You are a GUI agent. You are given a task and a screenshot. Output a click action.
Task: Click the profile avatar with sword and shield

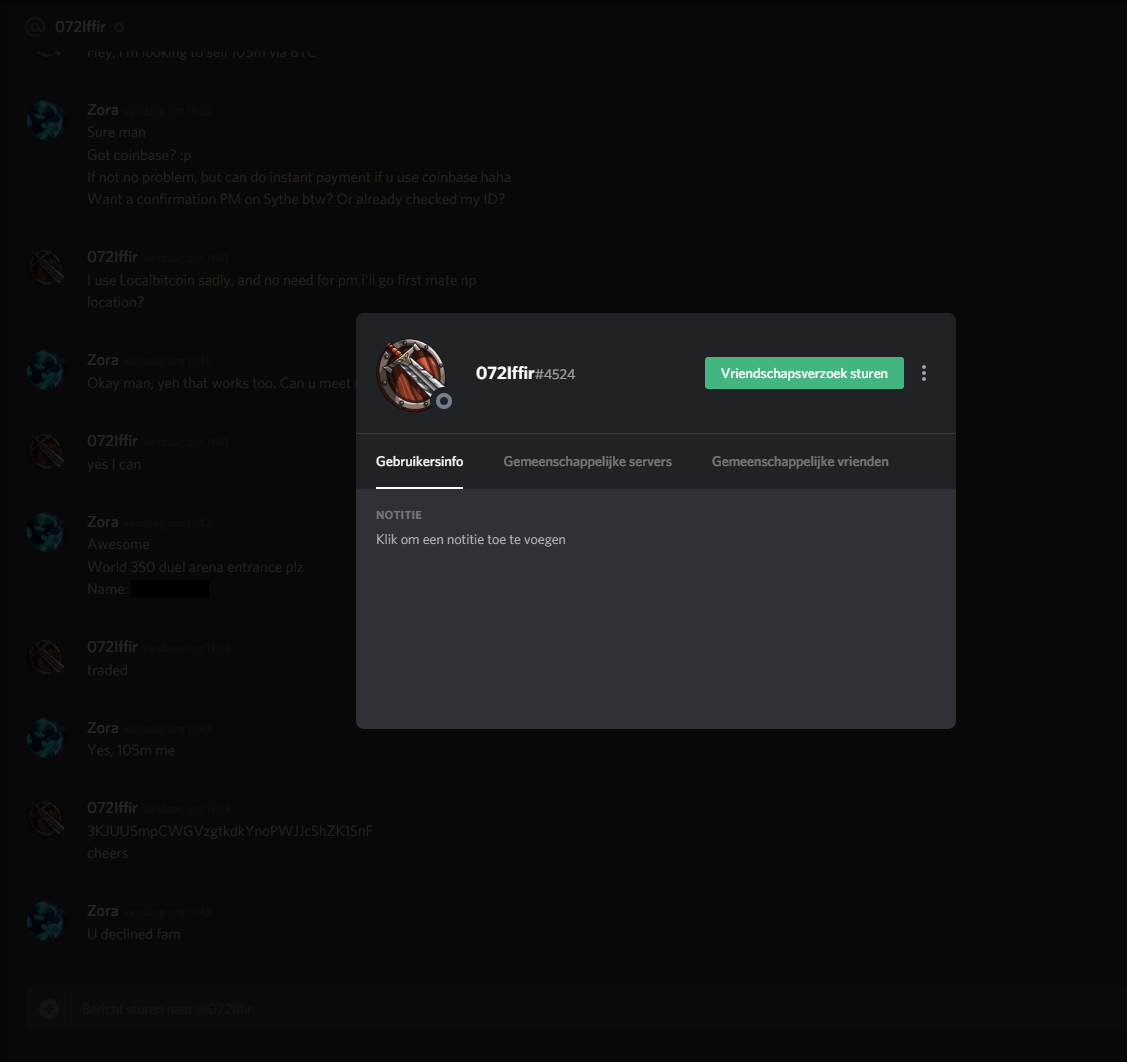411,374
